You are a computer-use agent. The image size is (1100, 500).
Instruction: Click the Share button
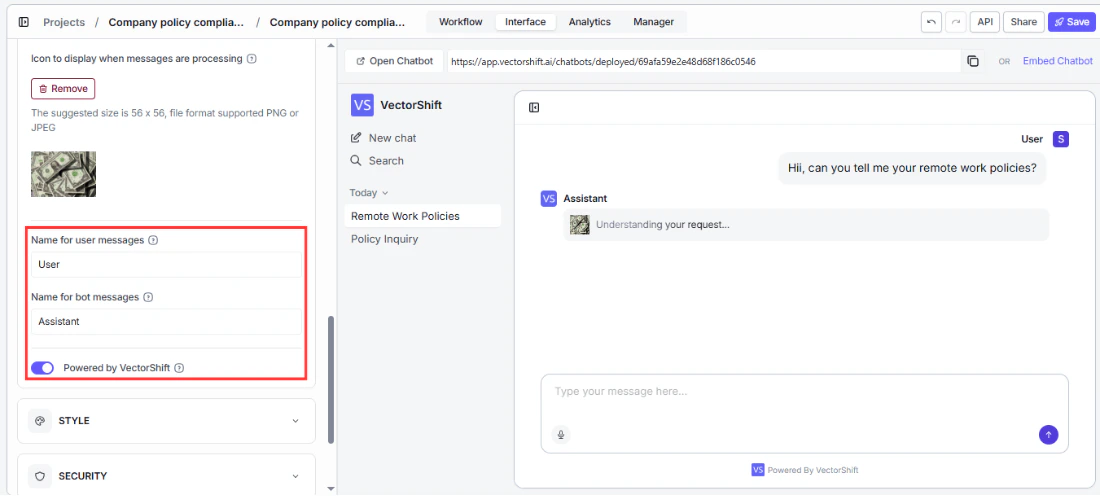[x=1024, y=22]
